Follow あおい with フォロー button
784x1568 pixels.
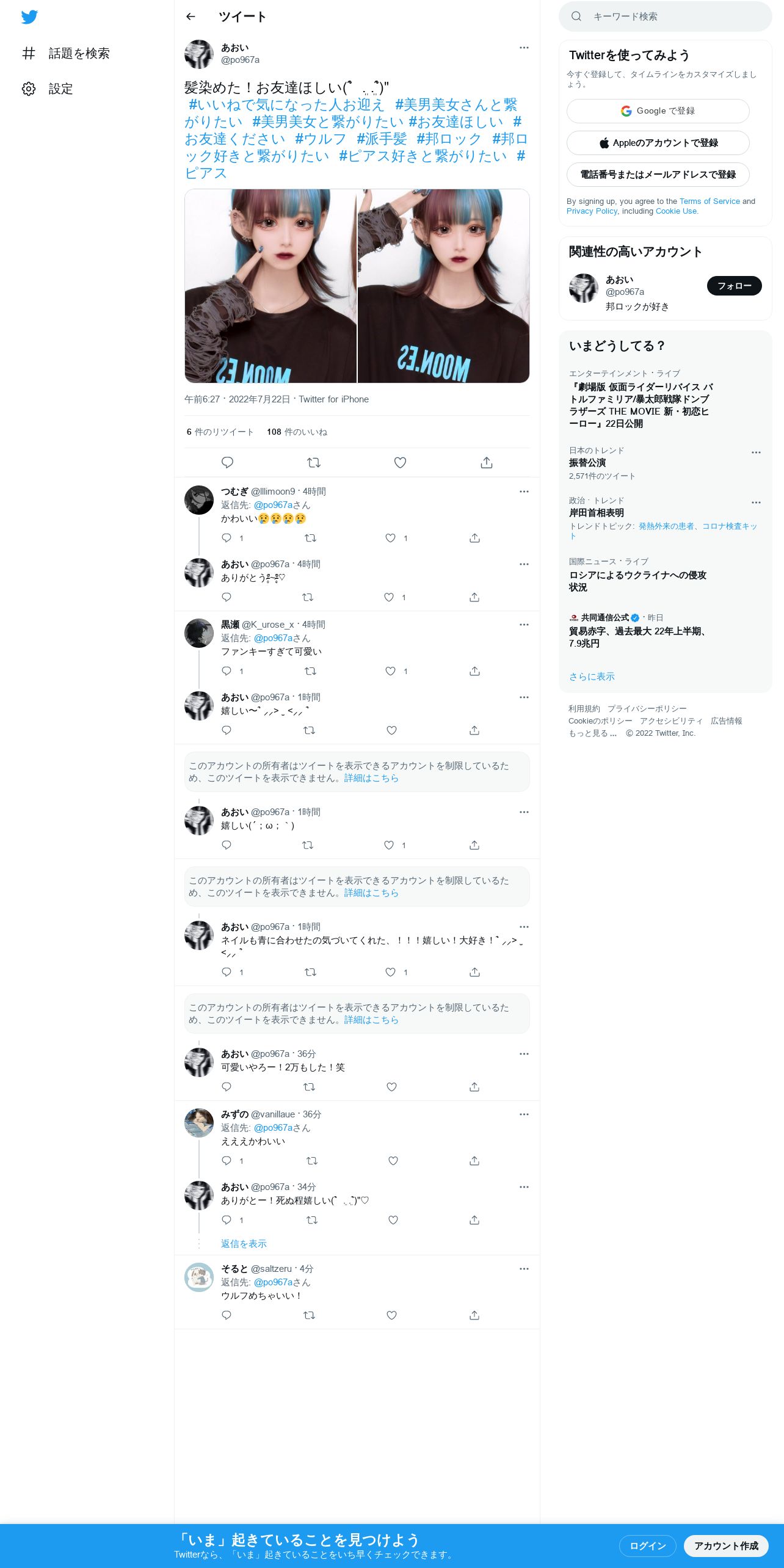[x=735, y=286]
